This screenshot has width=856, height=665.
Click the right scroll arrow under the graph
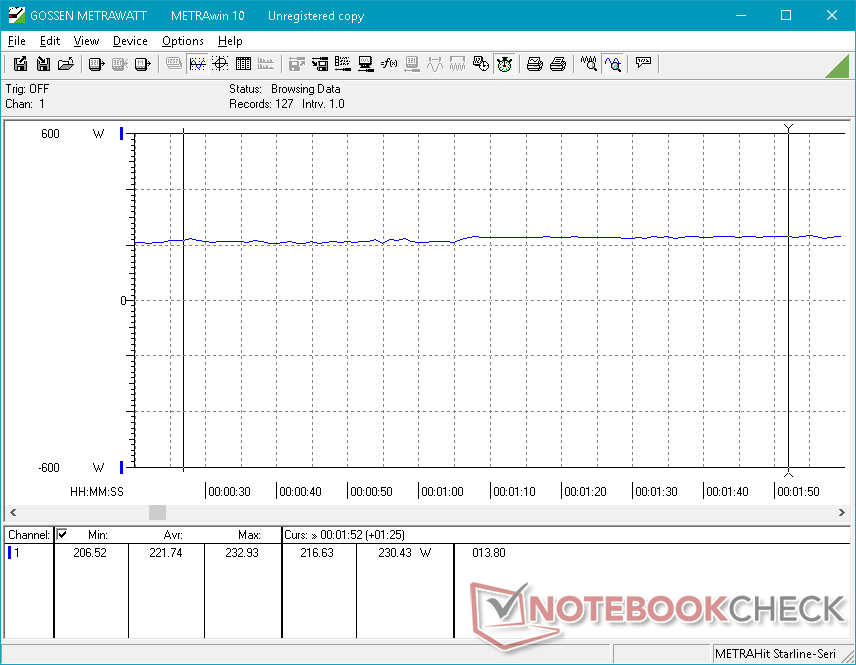coord(841,512)
